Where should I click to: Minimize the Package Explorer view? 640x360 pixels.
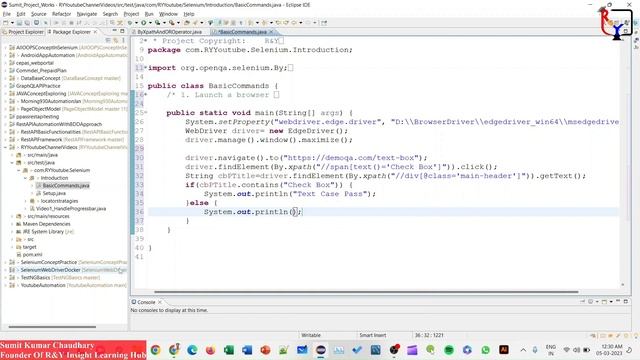coord(114,31)
